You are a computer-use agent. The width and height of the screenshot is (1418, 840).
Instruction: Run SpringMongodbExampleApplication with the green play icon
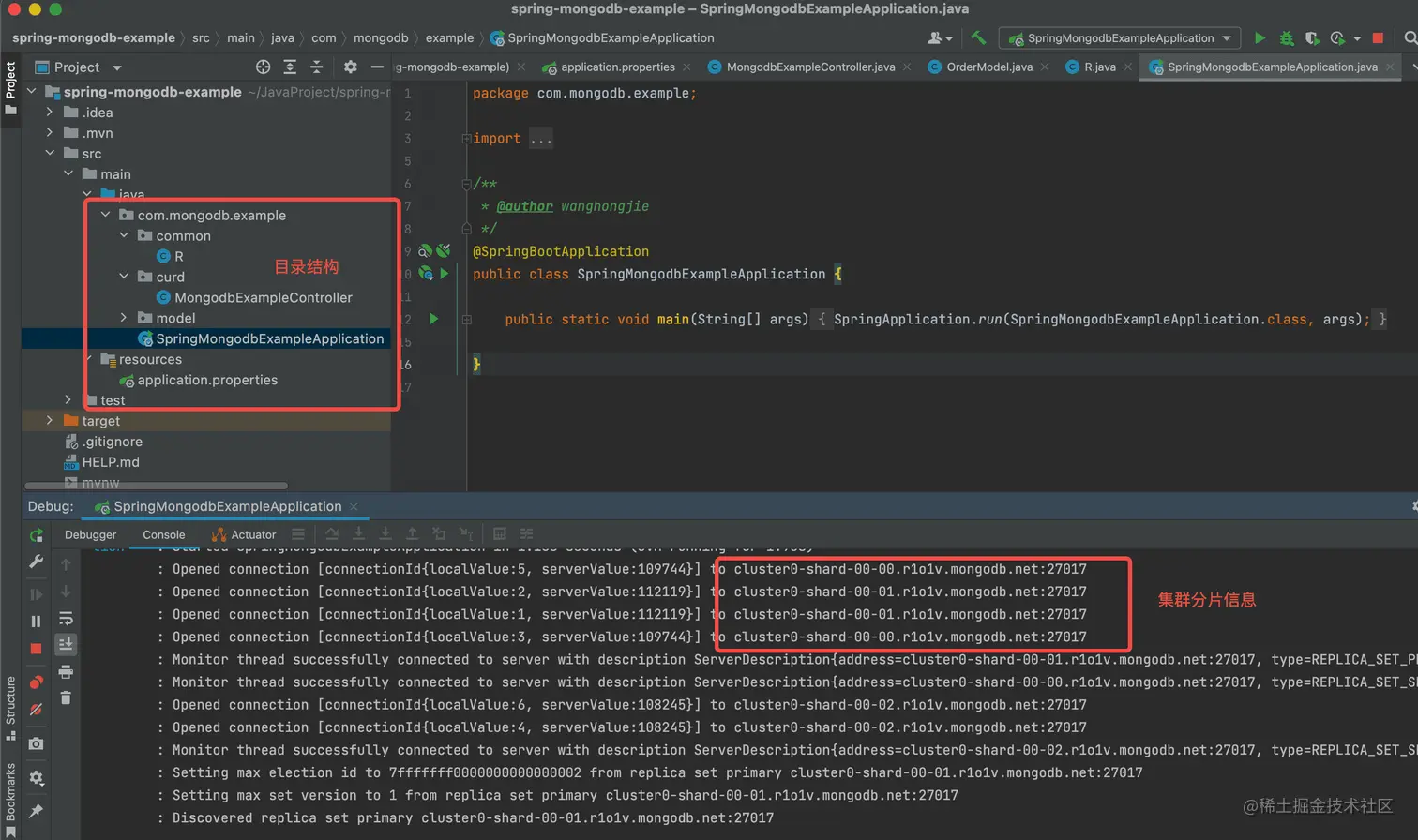point(1260,38)
